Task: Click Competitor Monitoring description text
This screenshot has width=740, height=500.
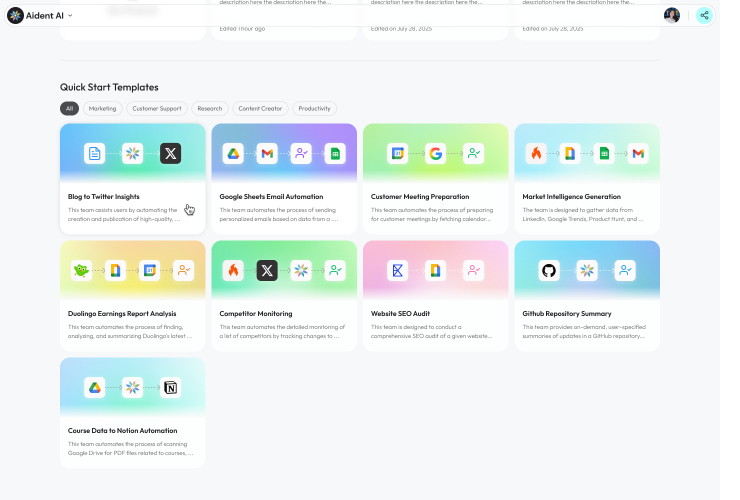Action: [x=282, y=332]
